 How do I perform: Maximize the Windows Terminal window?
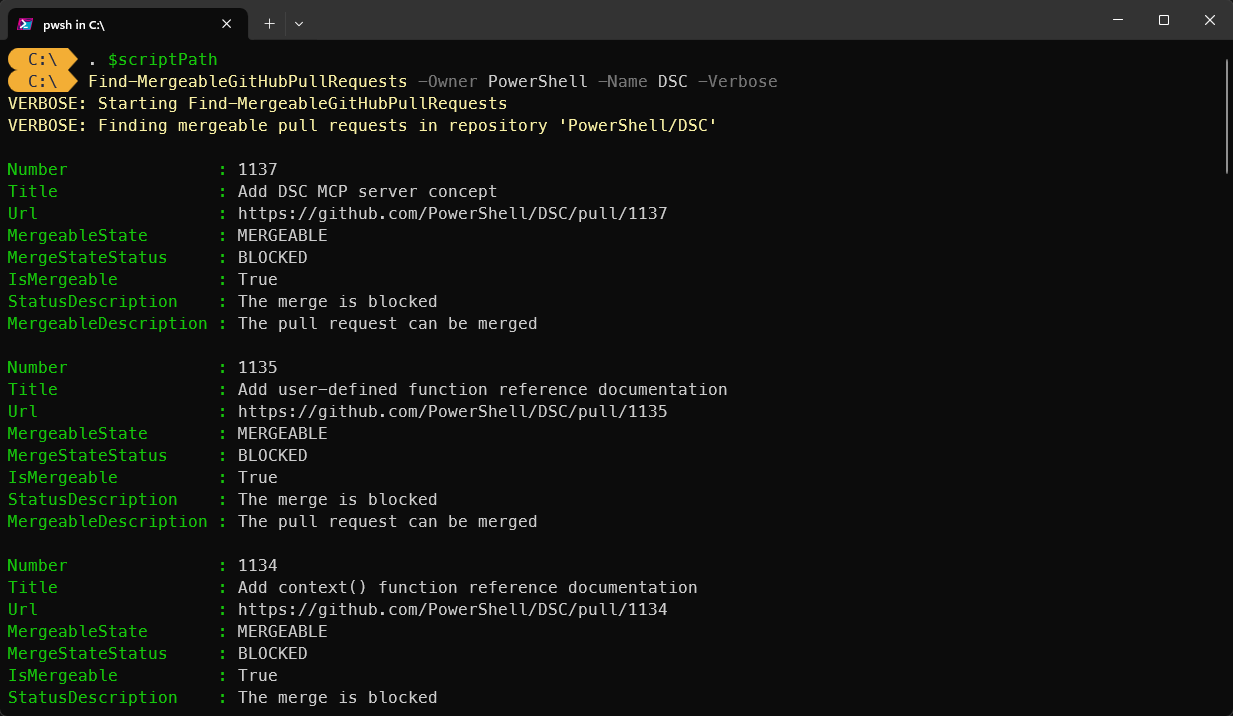[x=1163, y=20]
